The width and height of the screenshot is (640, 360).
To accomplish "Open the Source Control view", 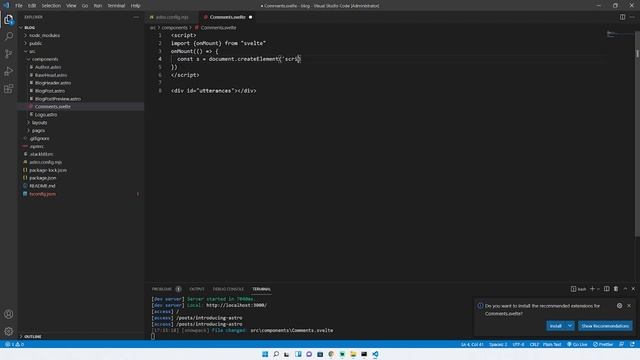I will pos(9,54).
